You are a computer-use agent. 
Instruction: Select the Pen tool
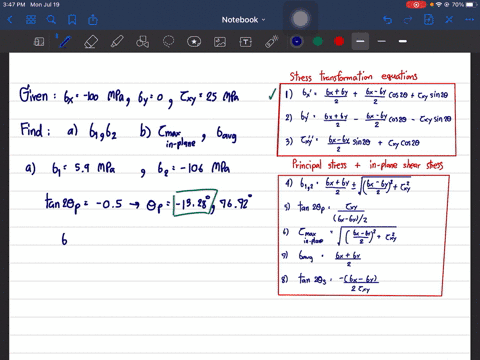coord(65,42)
